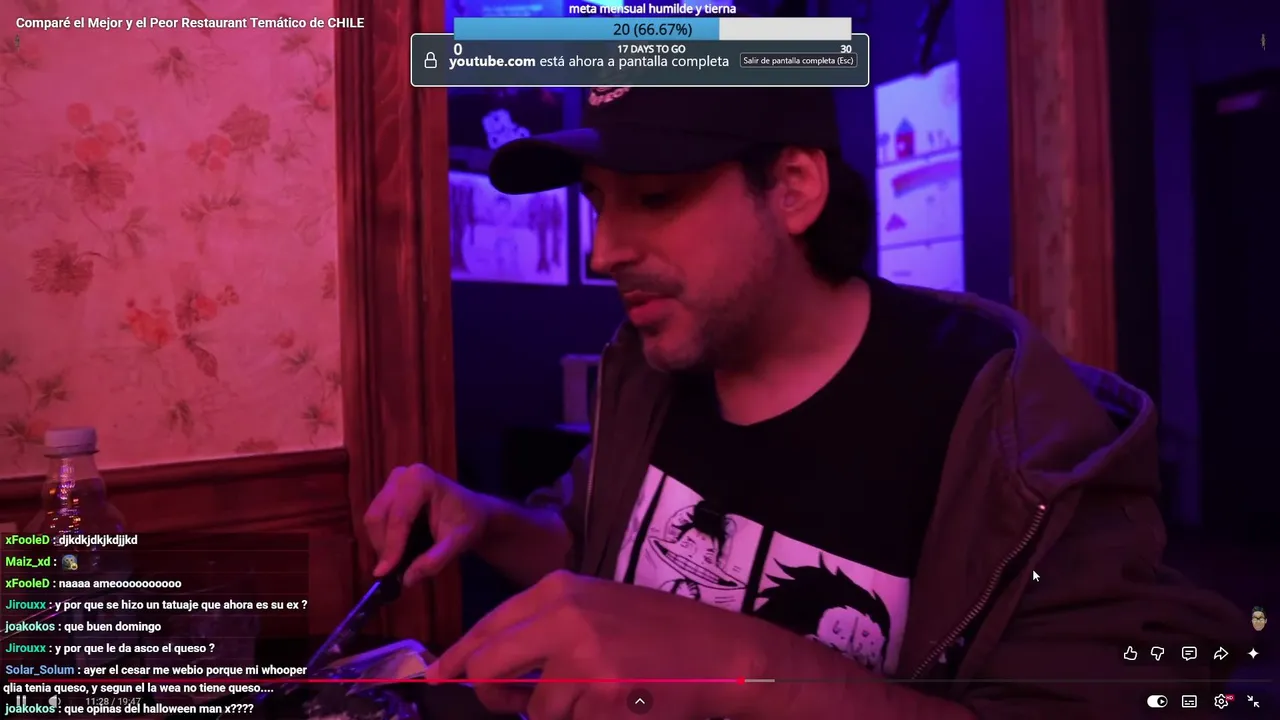Open the sparkle Ask AI icon

point(1253,653)
